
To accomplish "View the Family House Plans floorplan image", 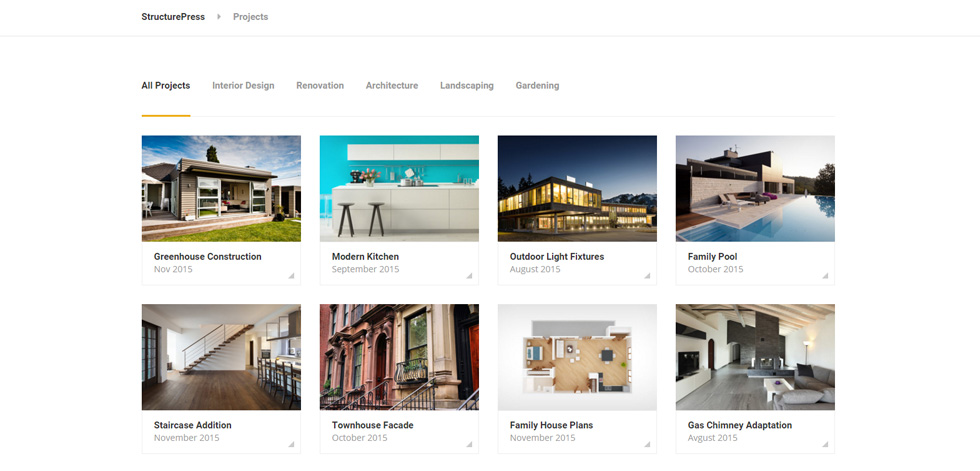I will coord(578,357).
